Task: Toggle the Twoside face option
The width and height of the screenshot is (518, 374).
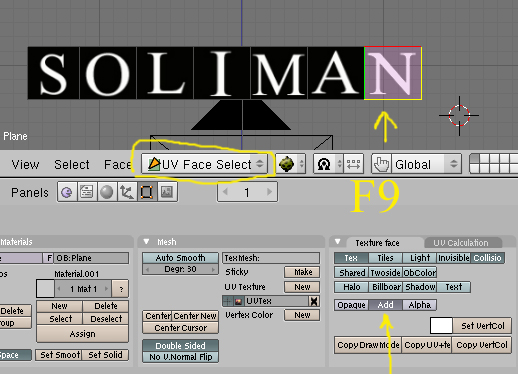Action: (385, 273)
